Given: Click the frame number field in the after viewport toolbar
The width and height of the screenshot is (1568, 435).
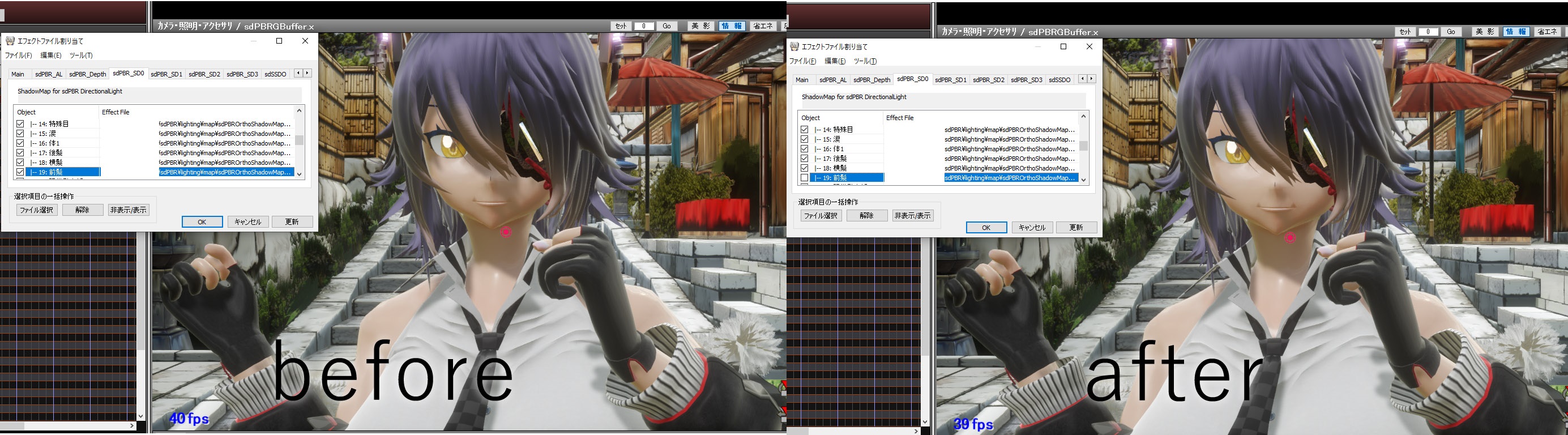Looking at the screenshot, I should pos(1428,32).
